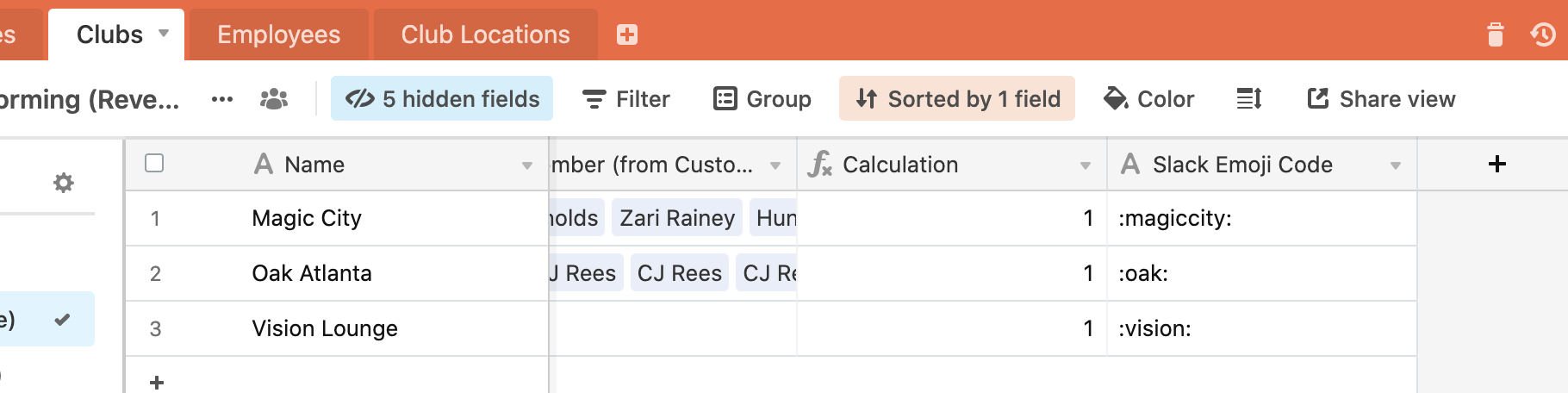Expand the Name field dropdown arrow

point(527,165)
